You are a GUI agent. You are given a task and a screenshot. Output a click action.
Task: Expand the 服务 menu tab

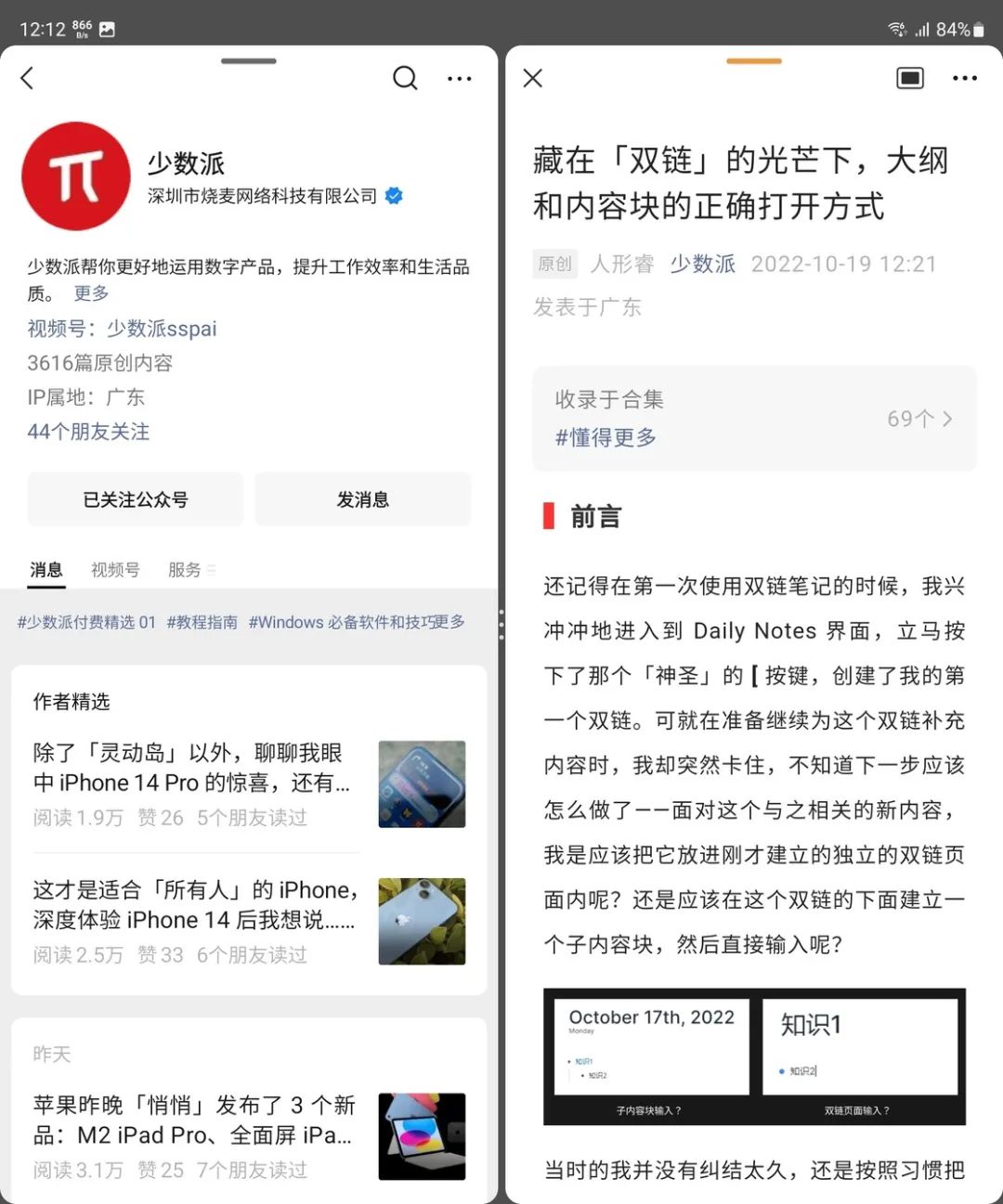tap(191, 570)
